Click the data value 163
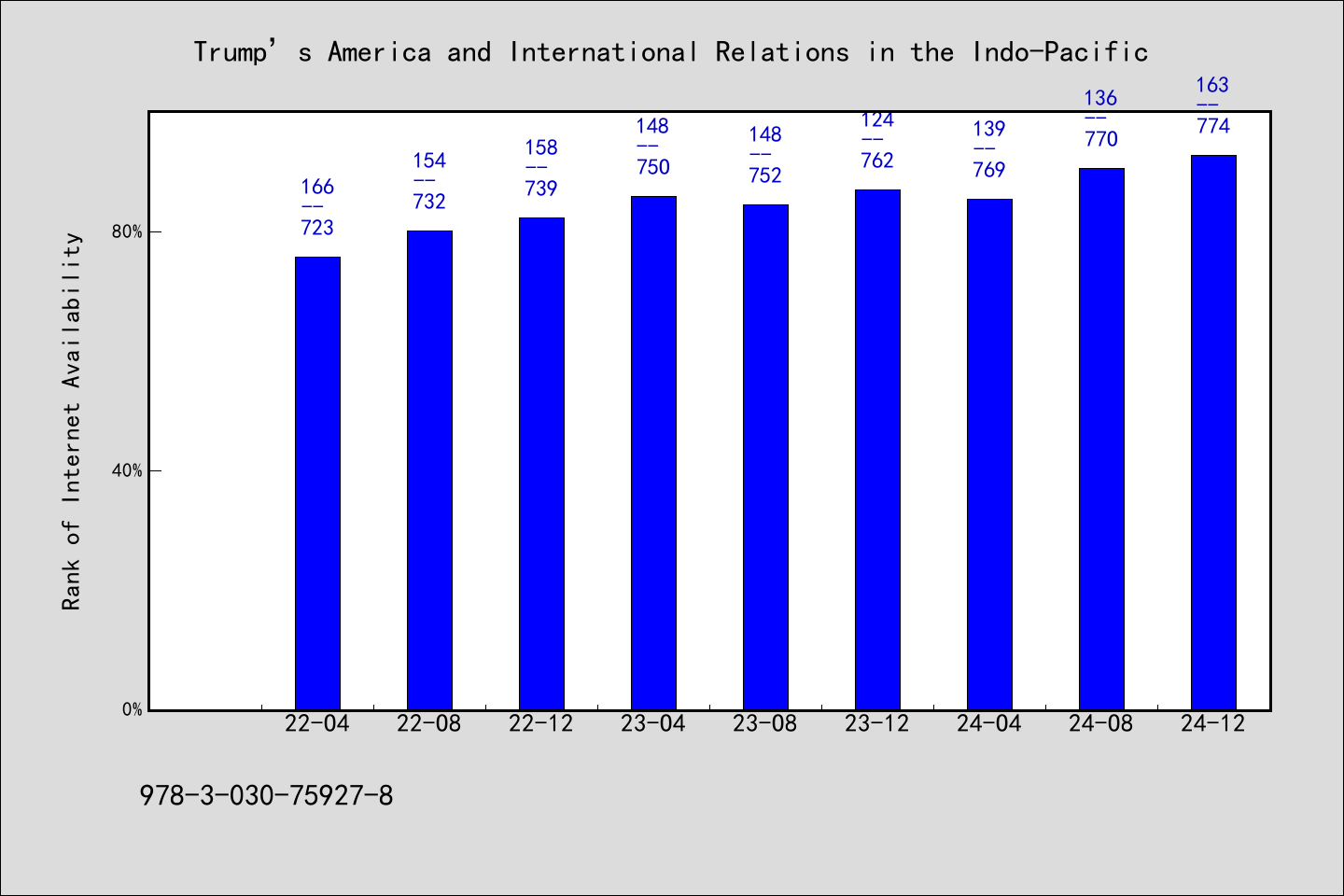1344x896 pixels. pos(1213,85)
